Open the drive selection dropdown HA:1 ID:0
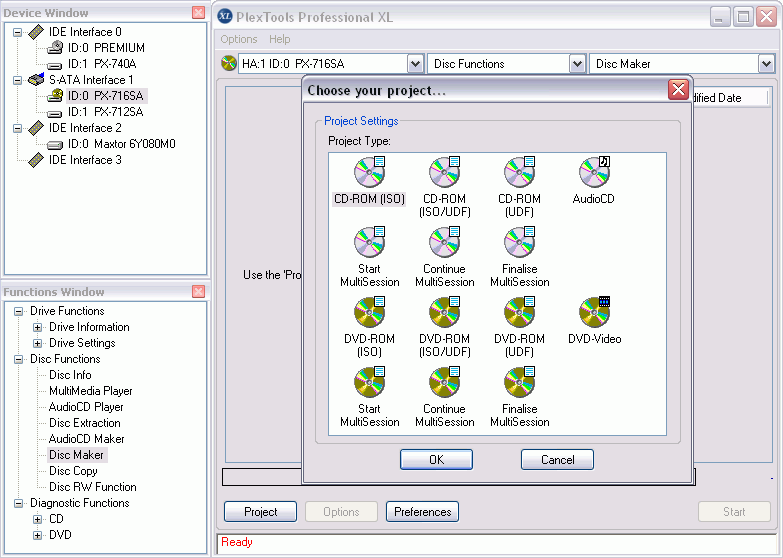 pyautogui.click(x=415, y=64)
